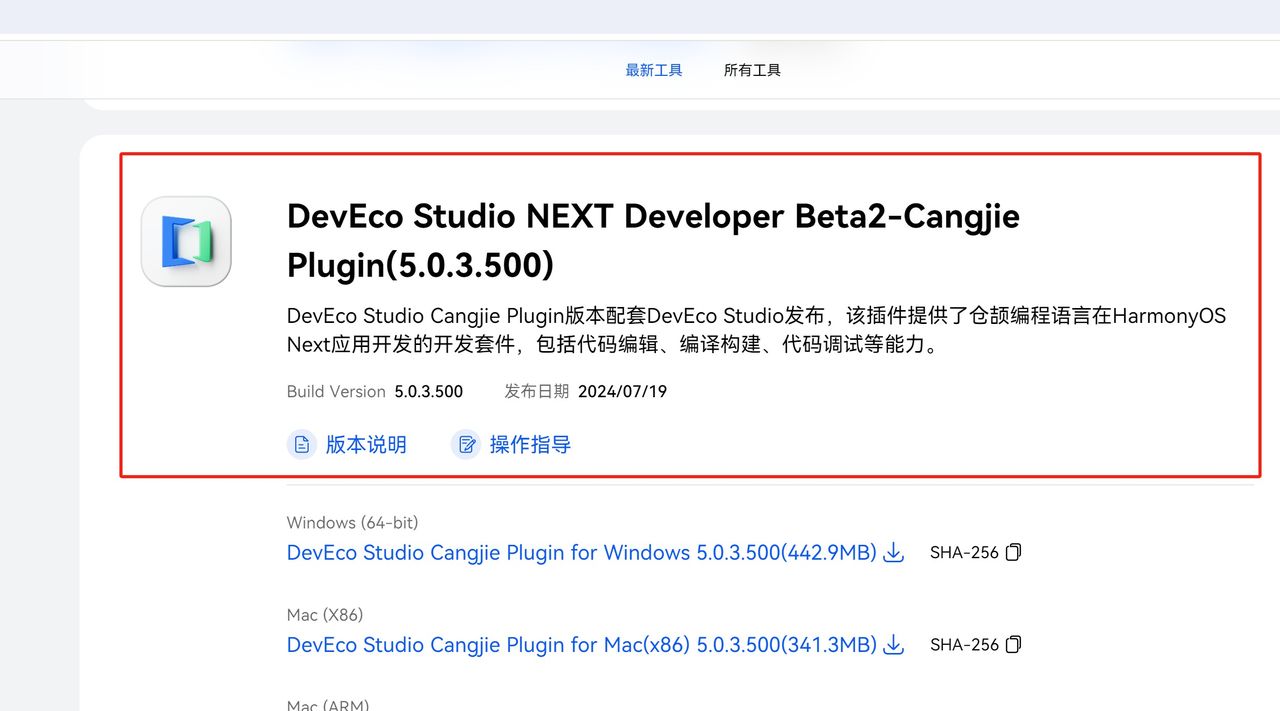Click the document icon beside 版本说明
Viewport: 1280px width, 711px height.
302,444
